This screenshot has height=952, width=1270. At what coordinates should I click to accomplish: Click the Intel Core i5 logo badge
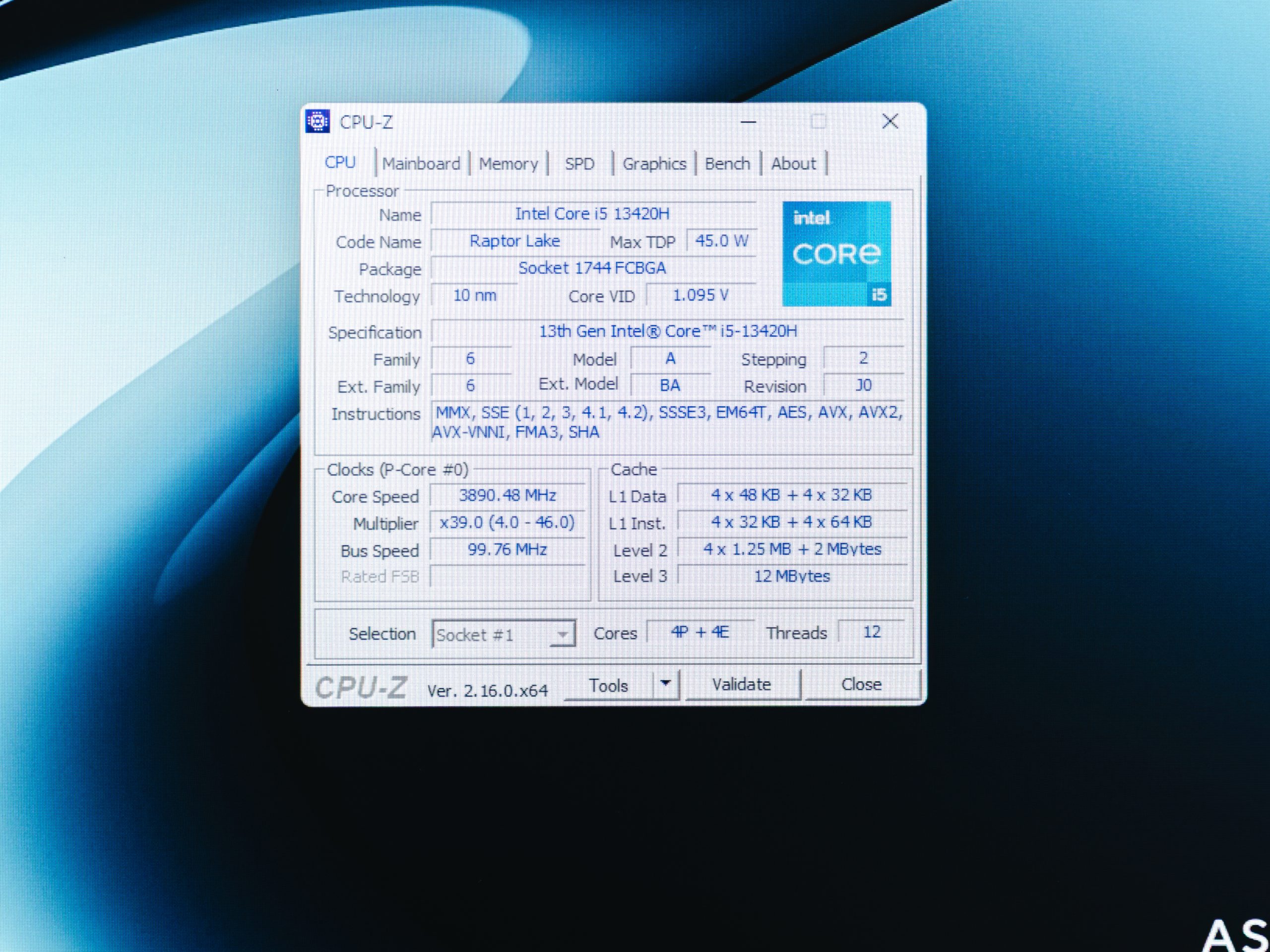[x=836, y=254]
